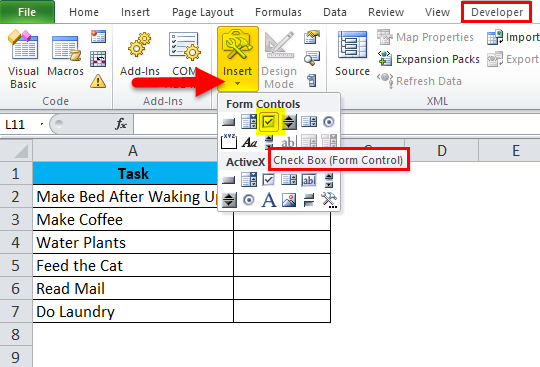Open the Visual Basic editor
The image size is (540, 367).
[23, 59]
